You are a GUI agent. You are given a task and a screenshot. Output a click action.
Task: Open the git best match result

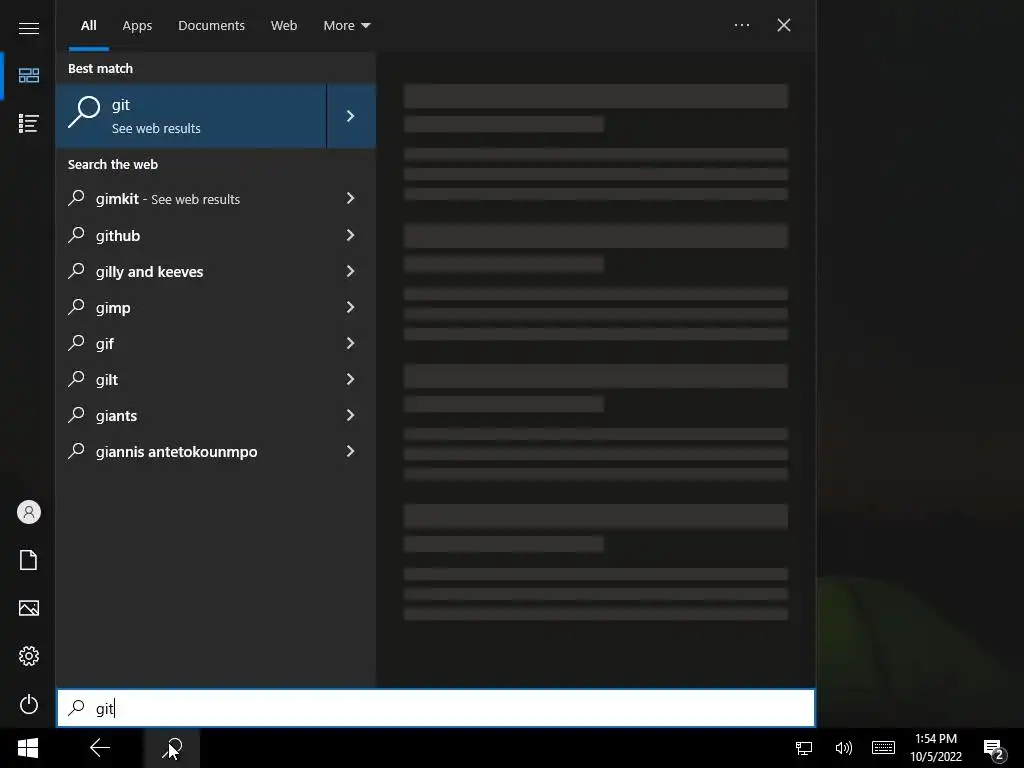[191, 116]
